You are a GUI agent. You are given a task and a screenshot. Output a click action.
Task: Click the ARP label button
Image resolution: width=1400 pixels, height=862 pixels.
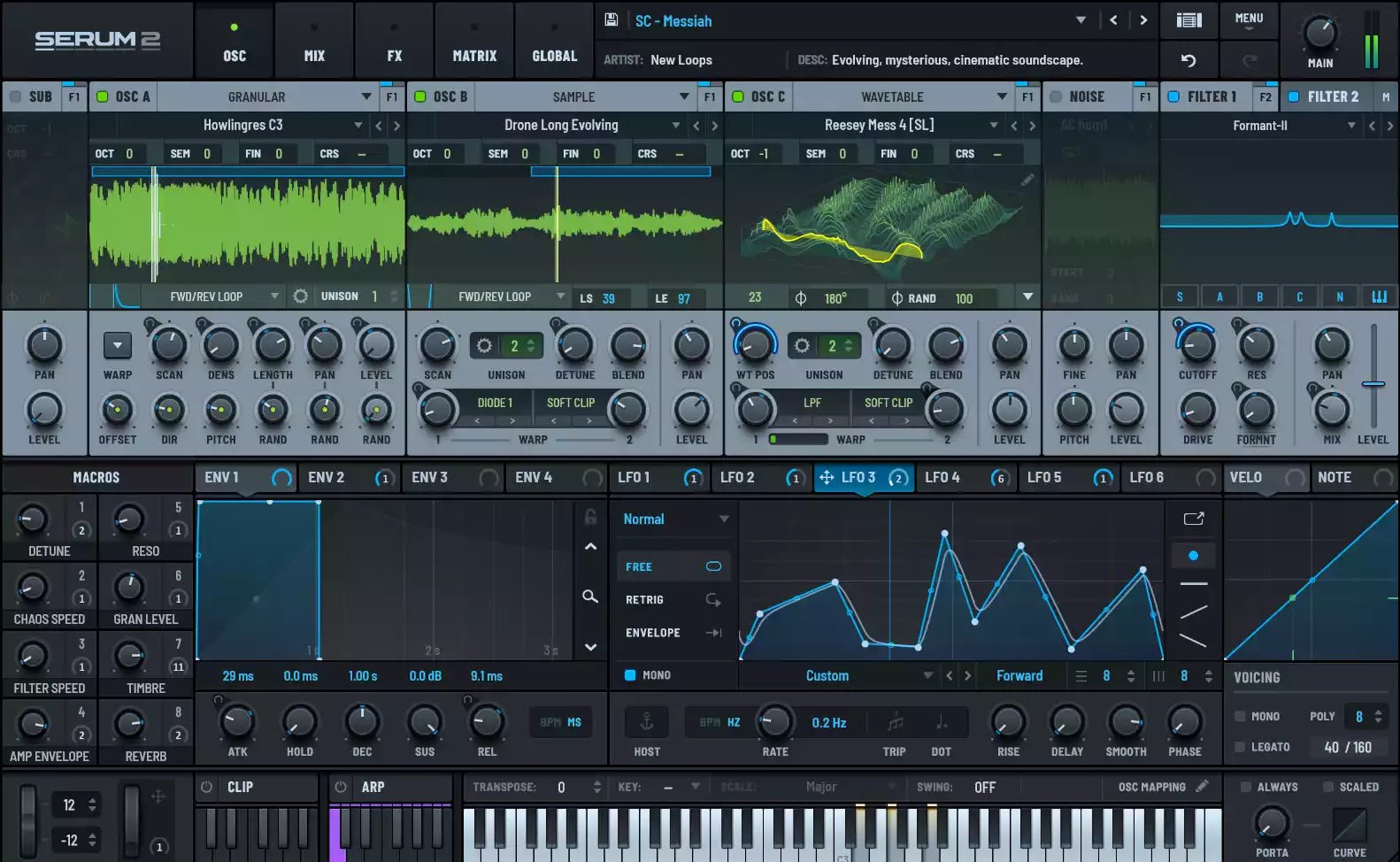coord(373,787)
